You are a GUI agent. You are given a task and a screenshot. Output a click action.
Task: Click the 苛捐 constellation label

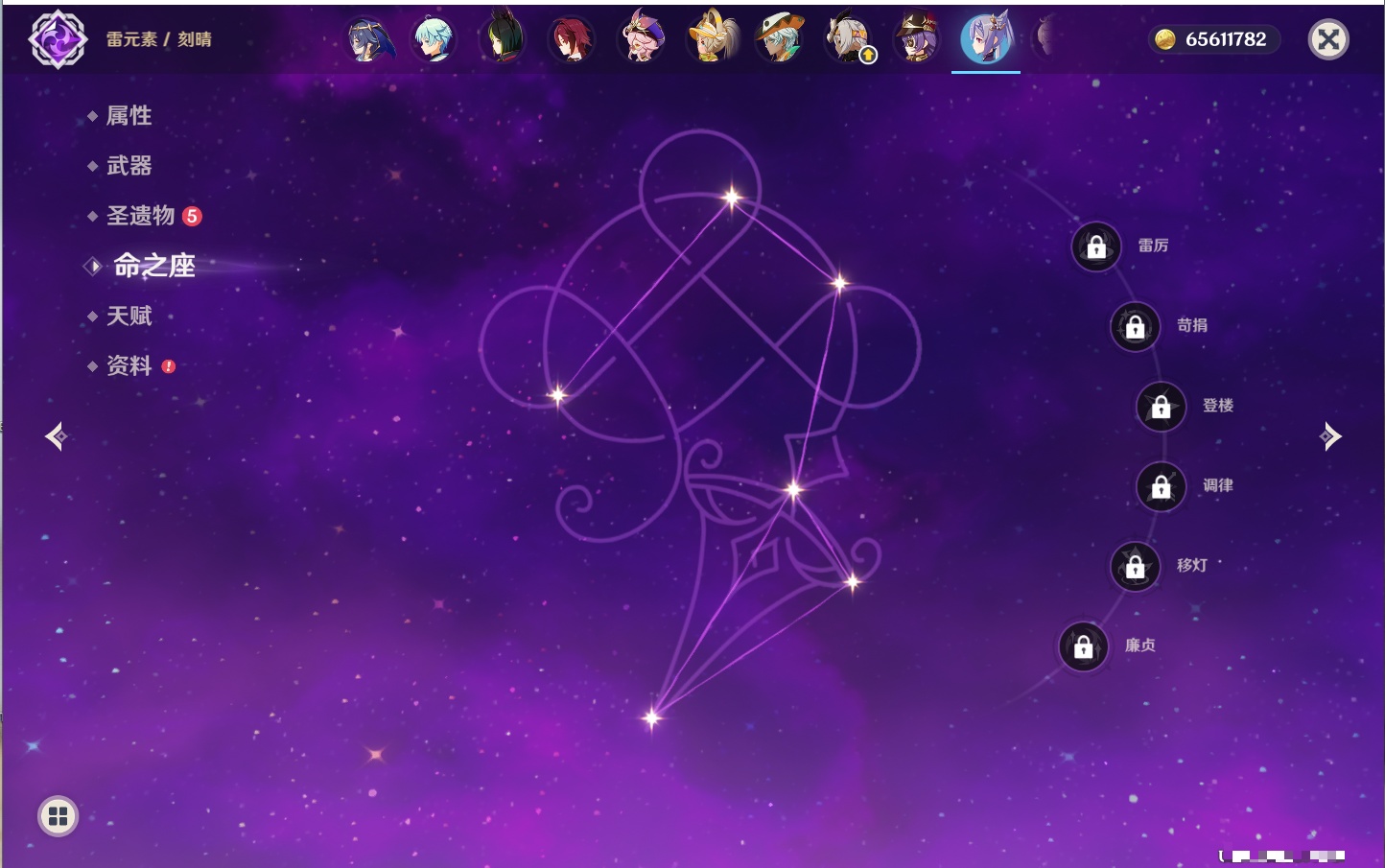(1192, 325)
